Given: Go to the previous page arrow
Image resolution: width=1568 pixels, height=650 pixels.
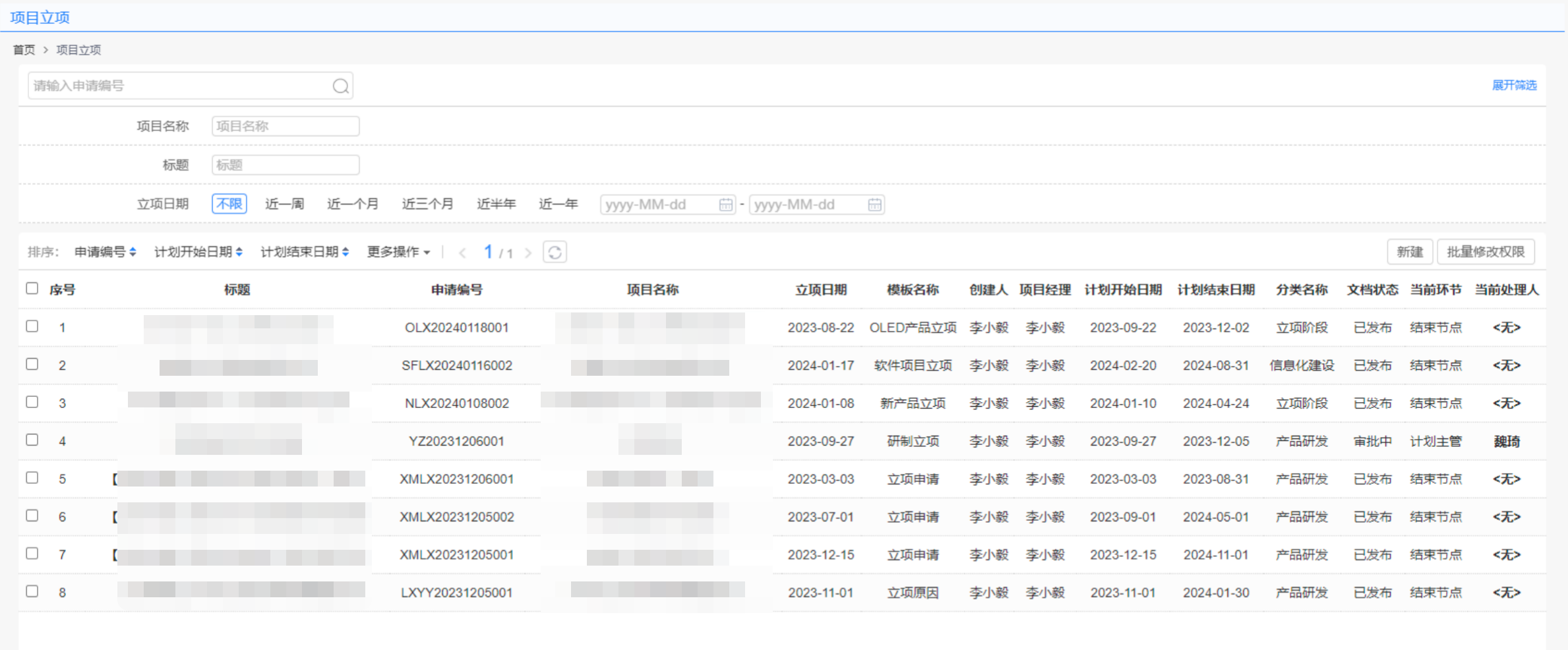Looking at the screenshot, I should pyautogui.click(x=462, y=253).
